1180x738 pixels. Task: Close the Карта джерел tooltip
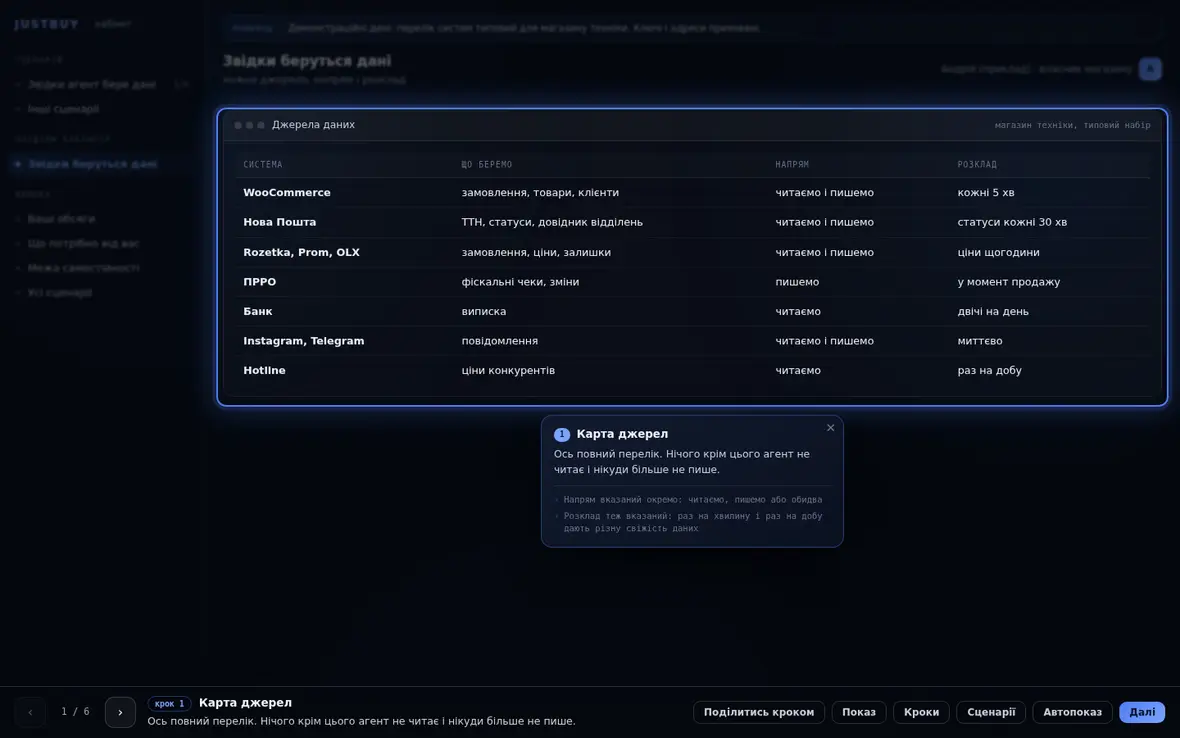830,428
